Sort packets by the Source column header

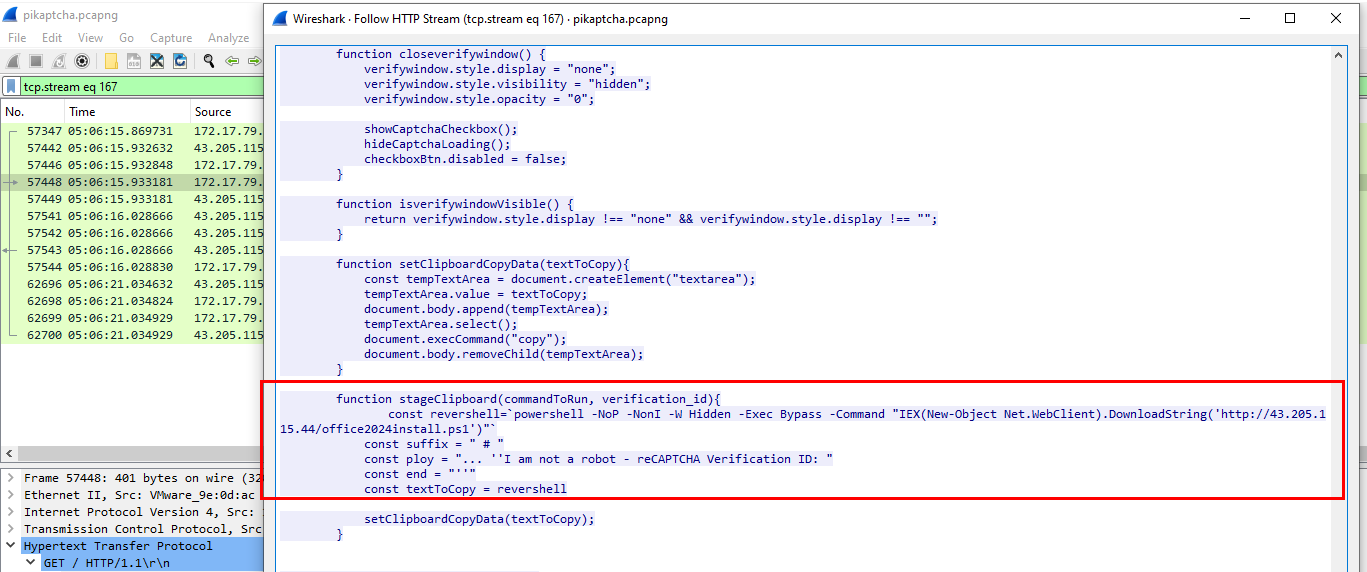[226, 112]
